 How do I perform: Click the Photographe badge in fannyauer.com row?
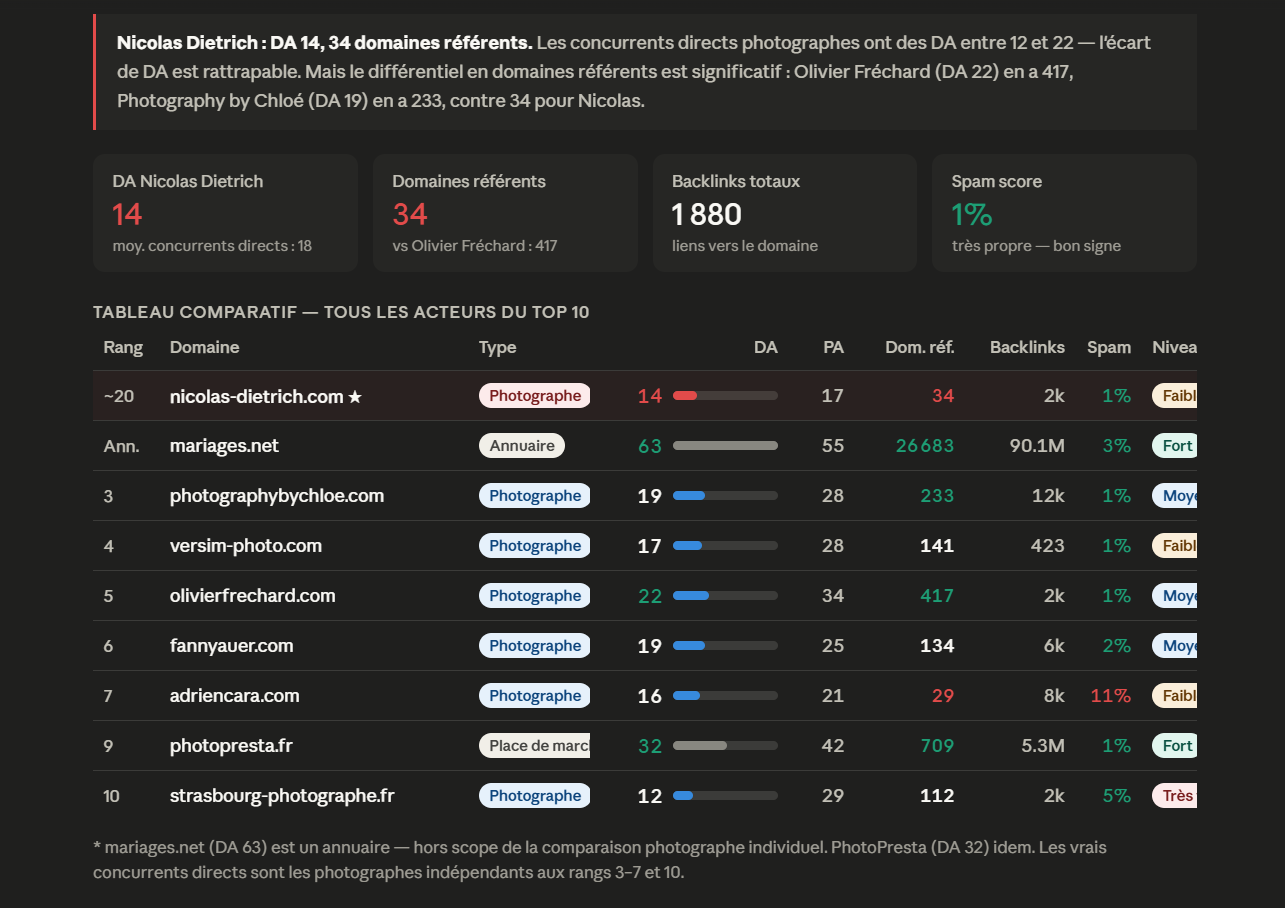[534, 646]
